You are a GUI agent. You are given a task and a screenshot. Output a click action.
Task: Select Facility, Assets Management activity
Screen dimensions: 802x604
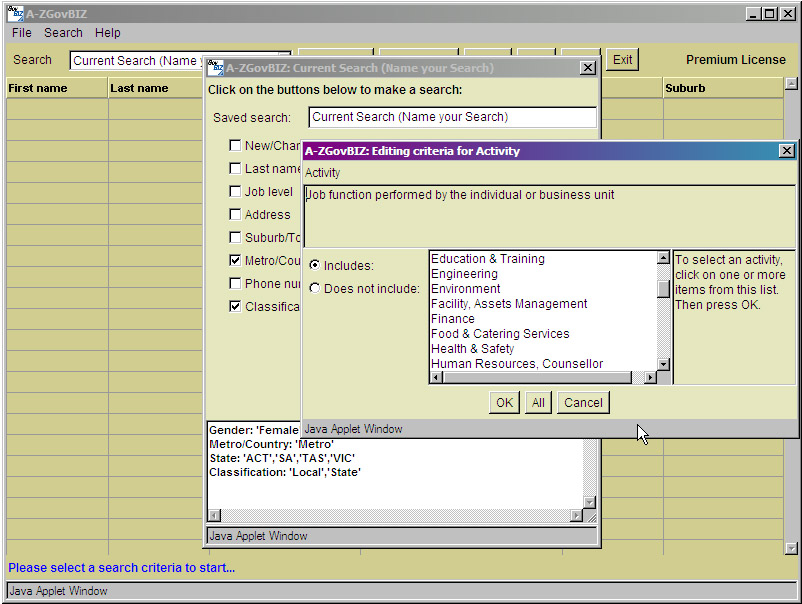pos(543,304)
